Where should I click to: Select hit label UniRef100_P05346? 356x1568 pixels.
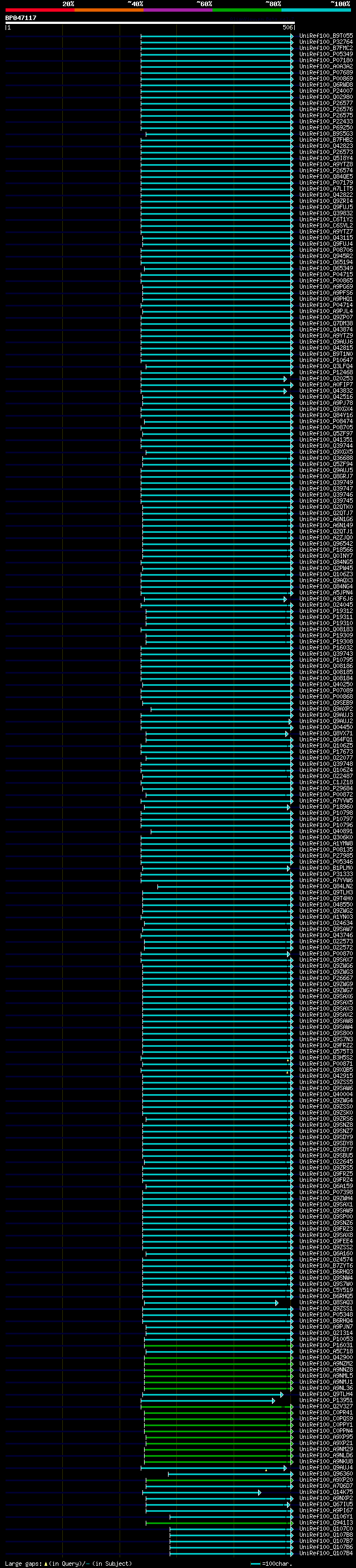click(x=326, y=862)
